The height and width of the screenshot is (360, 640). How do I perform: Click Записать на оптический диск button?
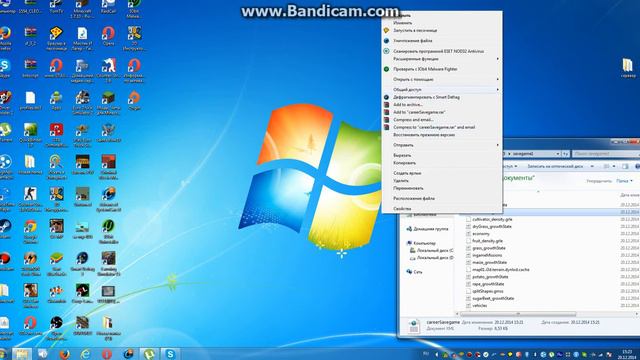[555, 167]
